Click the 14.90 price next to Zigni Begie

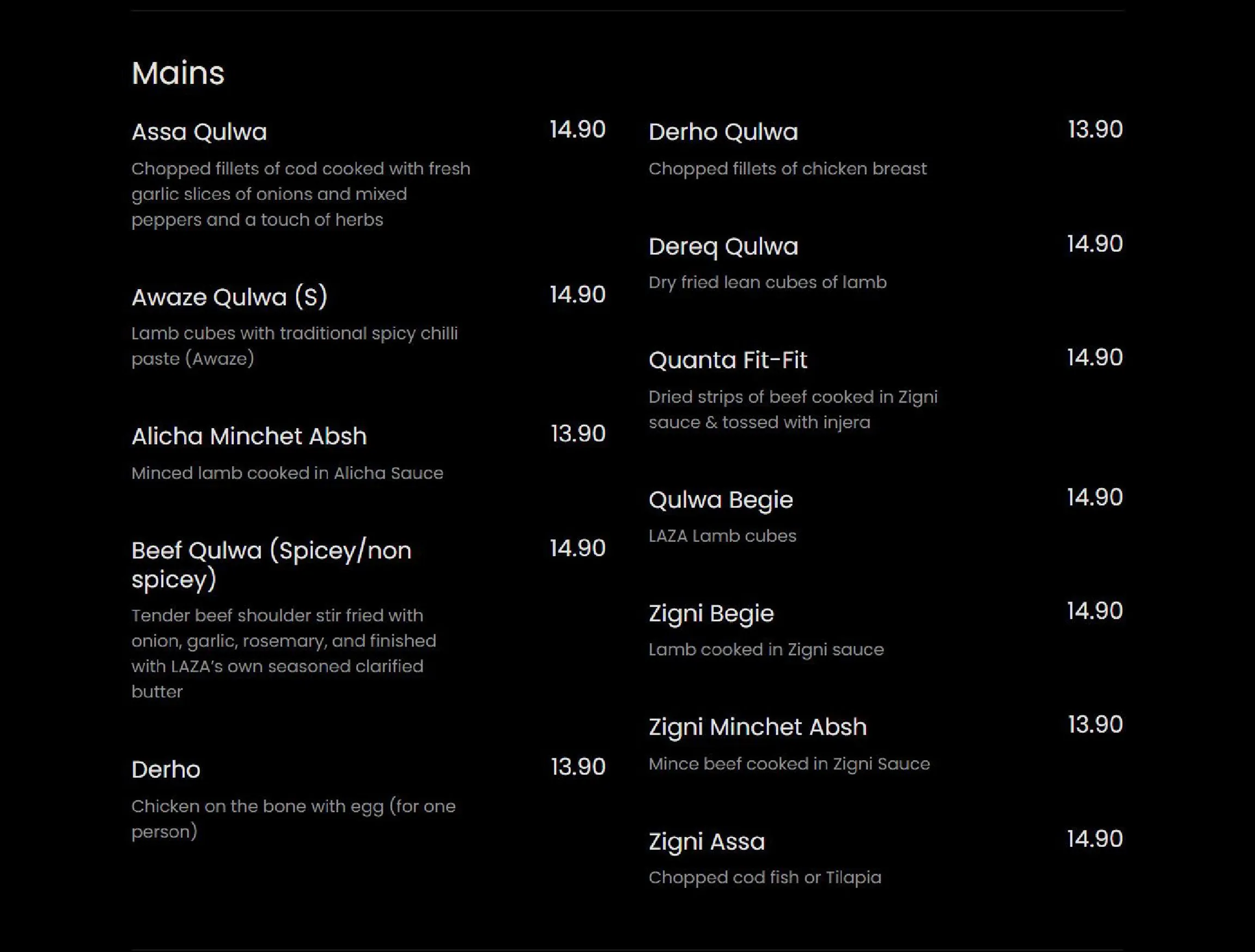[x=1094, y=611]
